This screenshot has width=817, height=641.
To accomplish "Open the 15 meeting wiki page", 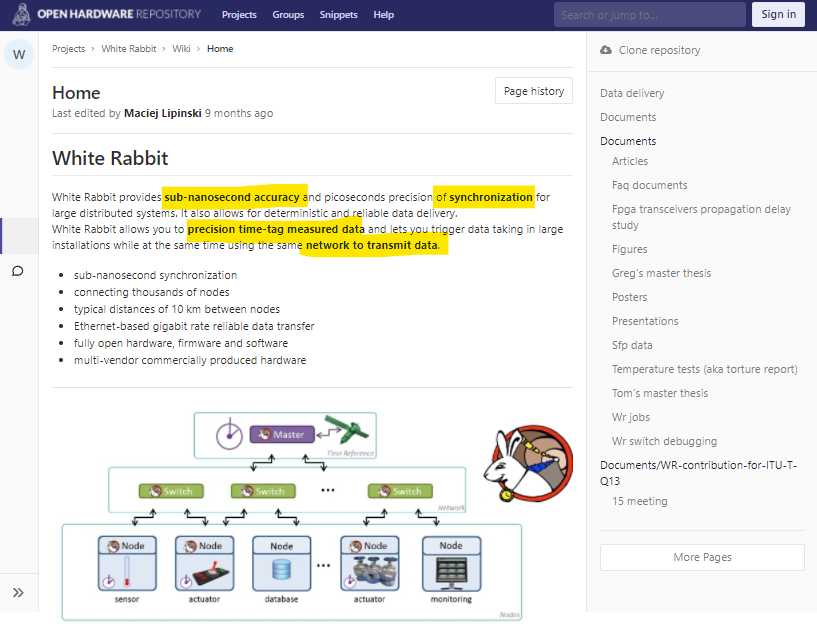I will coord(640,501).
